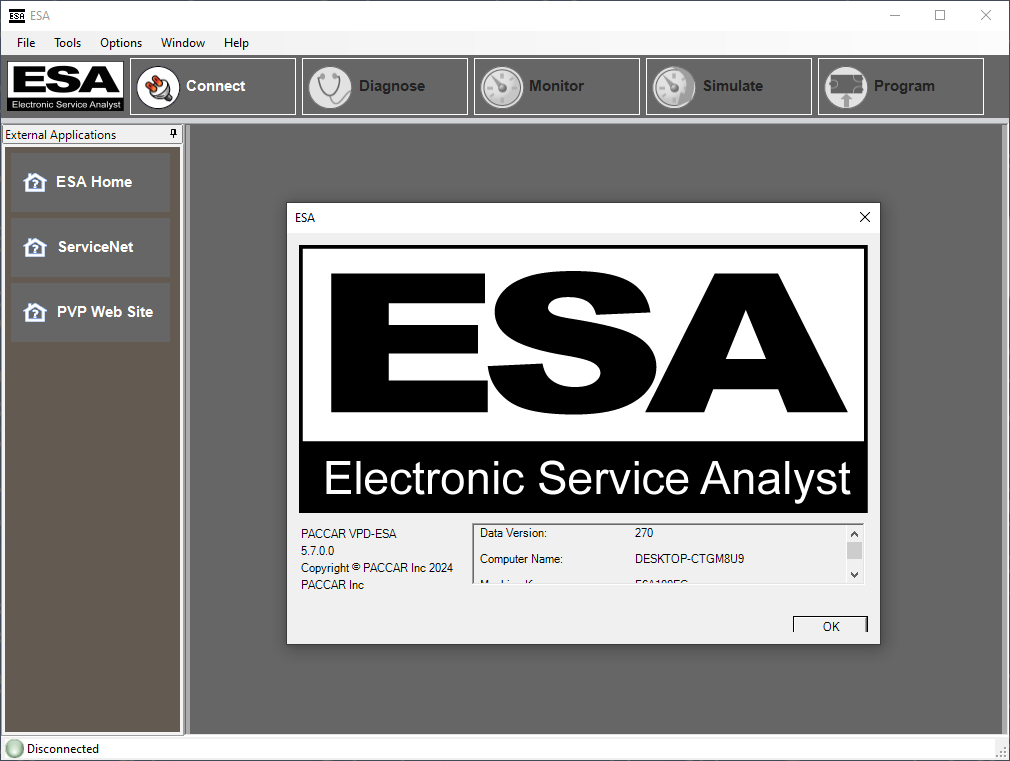Click the Simulate label
Screen dimensions: 1010x761
[x=733, y=86]
